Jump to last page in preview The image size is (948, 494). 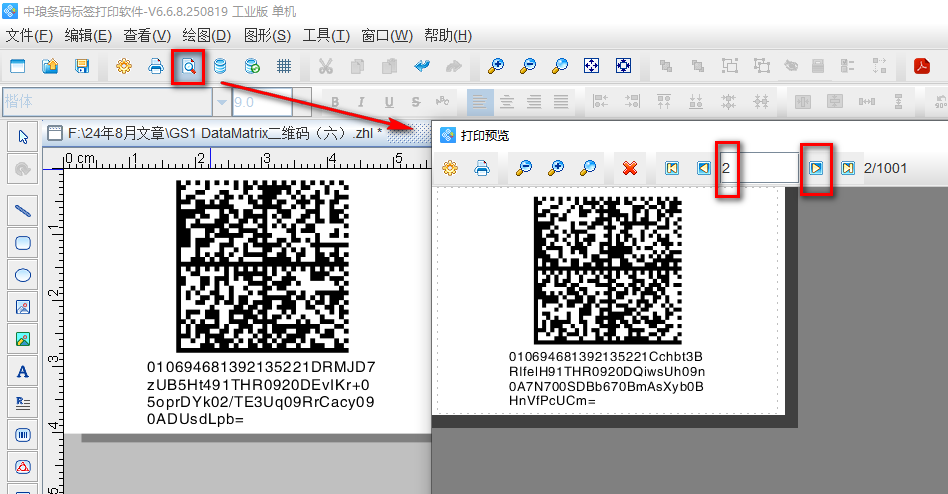[x=847, y=168]
